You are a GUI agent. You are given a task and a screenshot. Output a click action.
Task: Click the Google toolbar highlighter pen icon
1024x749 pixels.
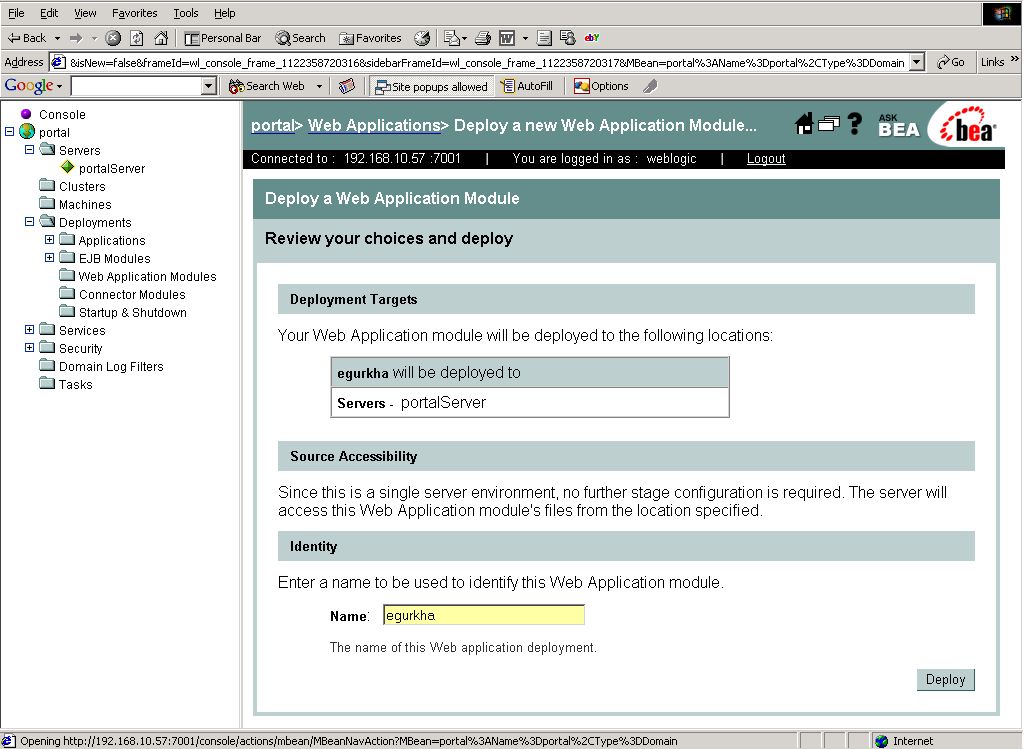pyautogui.click(x=650, y=86)
